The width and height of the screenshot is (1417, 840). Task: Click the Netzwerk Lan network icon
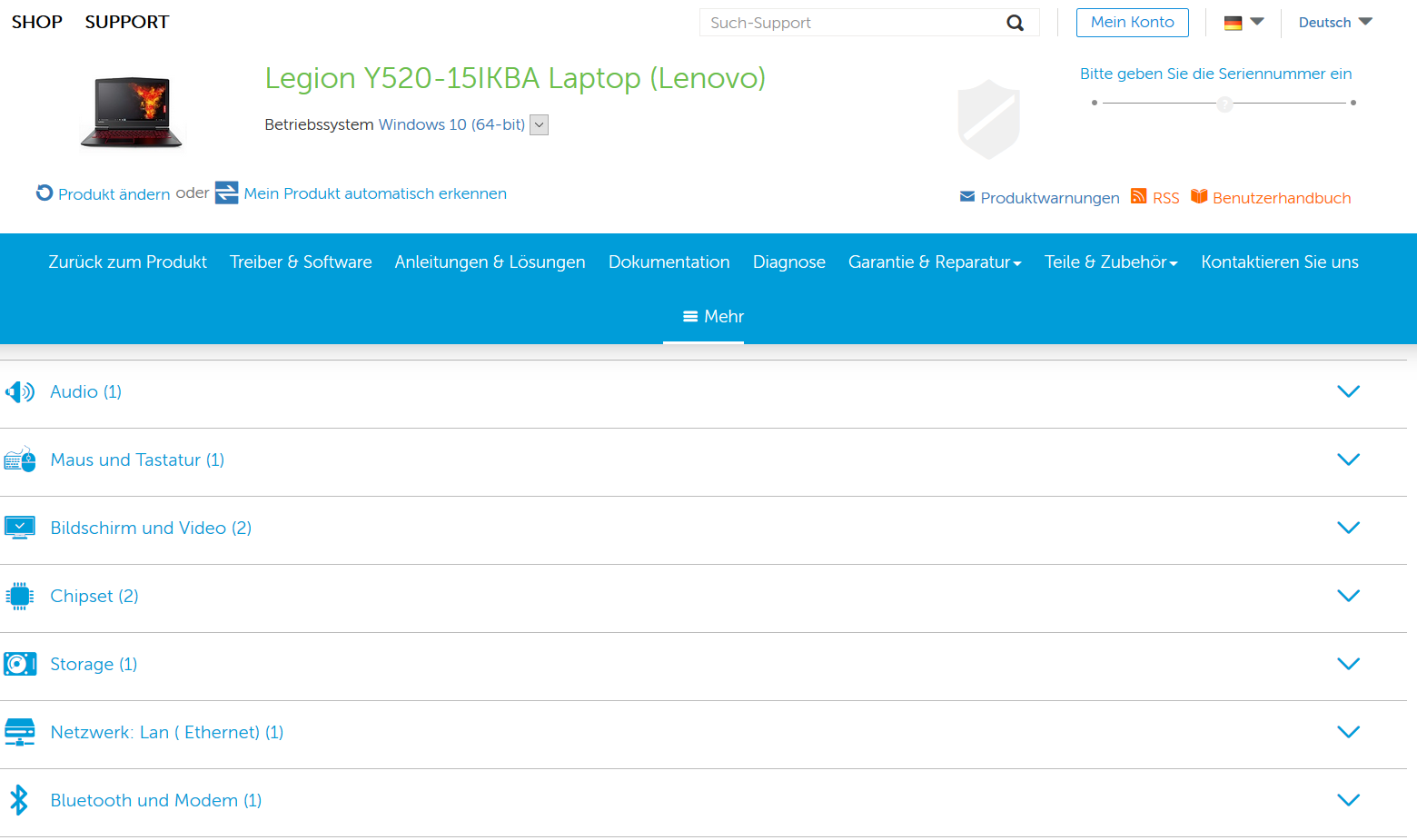click(20, 732)
